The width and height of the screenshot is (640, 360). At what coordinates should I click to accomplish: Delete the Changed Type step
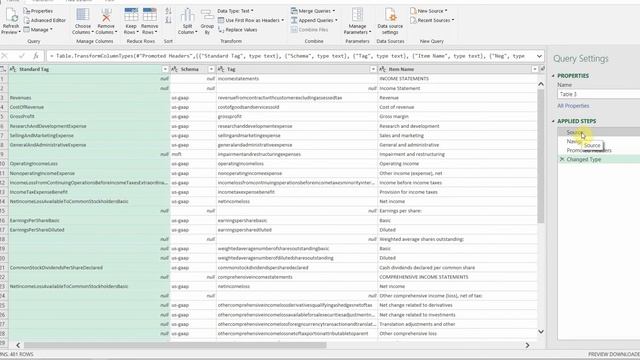pyautogui.click(x=562, y=159)
